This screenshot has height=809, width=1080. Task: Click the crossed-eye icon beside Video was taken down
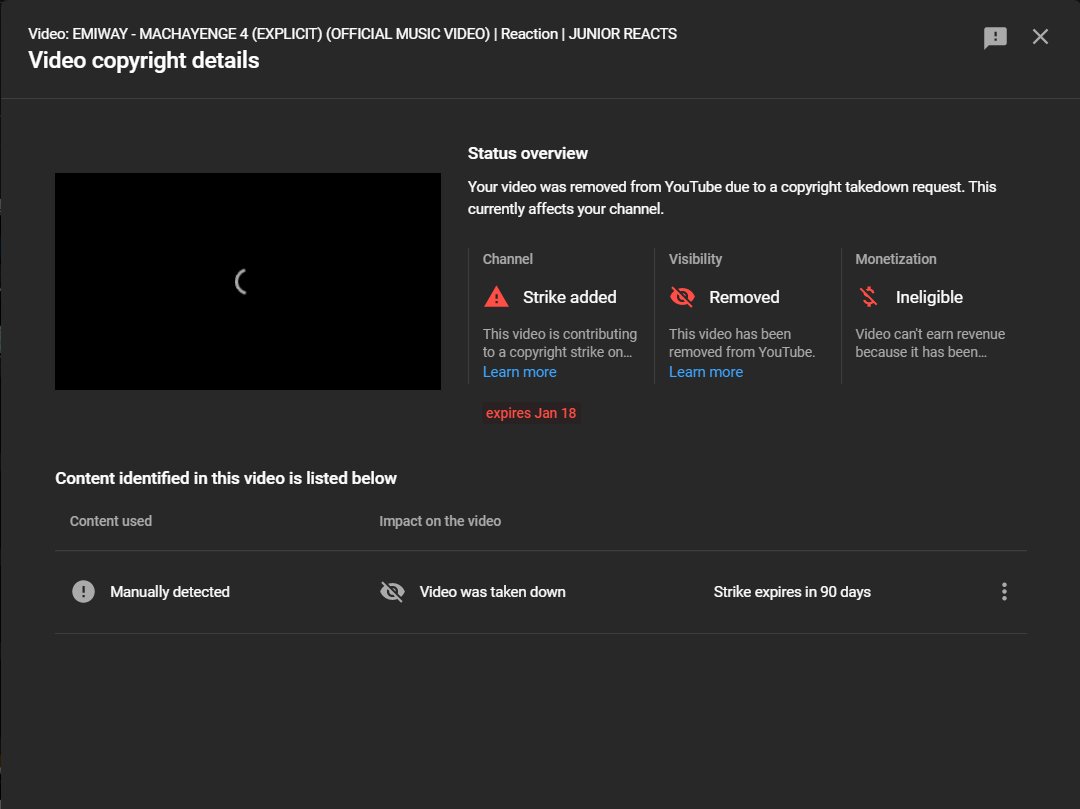point(392,591)
